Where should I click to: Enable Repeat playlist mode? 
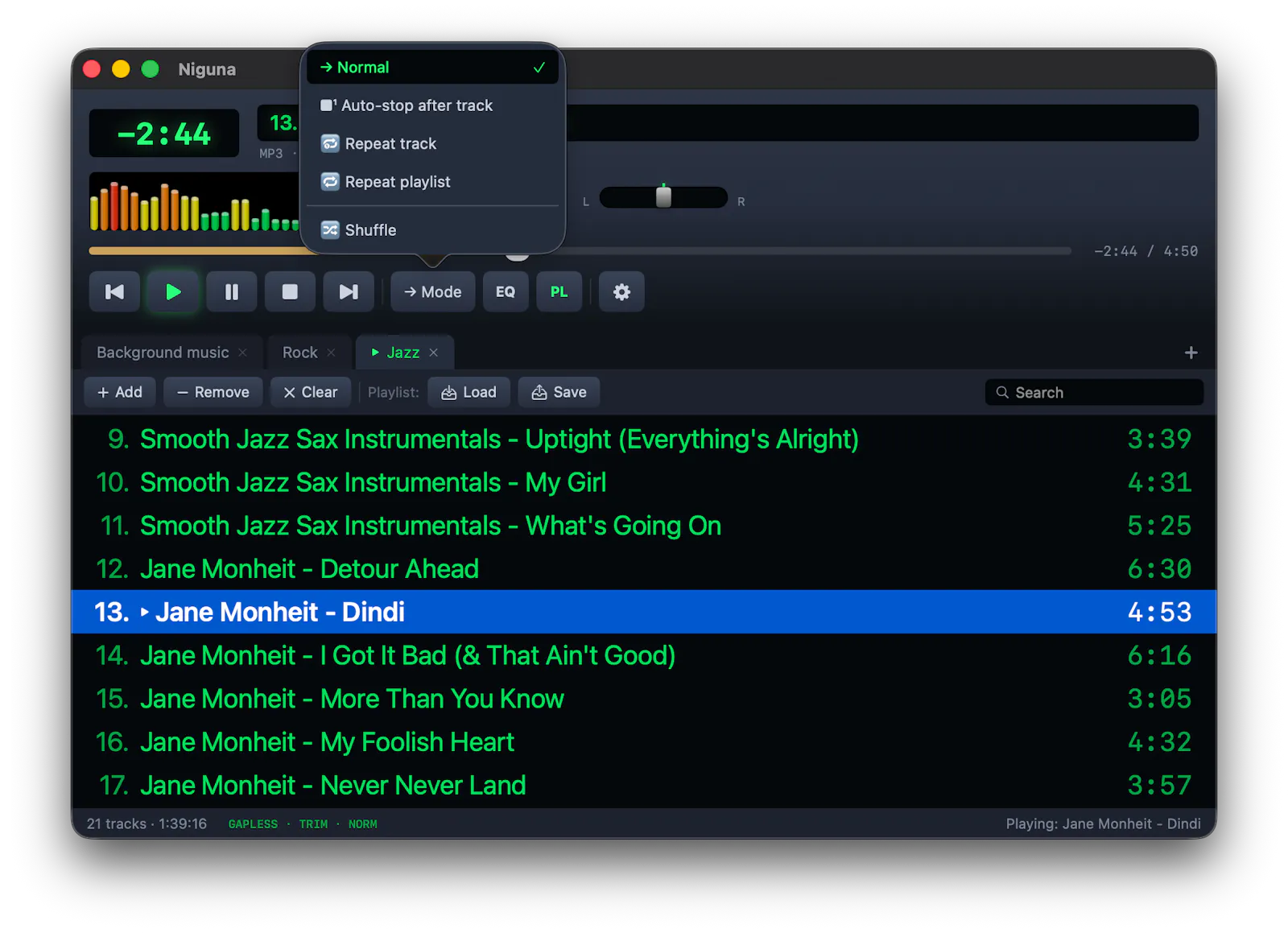433,182
